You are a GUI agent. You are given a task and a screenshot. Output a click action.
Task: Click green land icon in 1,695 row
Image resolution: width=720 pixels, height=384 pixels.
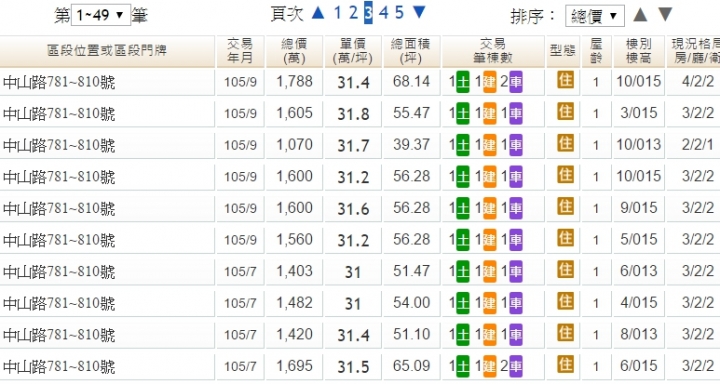point(463,367)
